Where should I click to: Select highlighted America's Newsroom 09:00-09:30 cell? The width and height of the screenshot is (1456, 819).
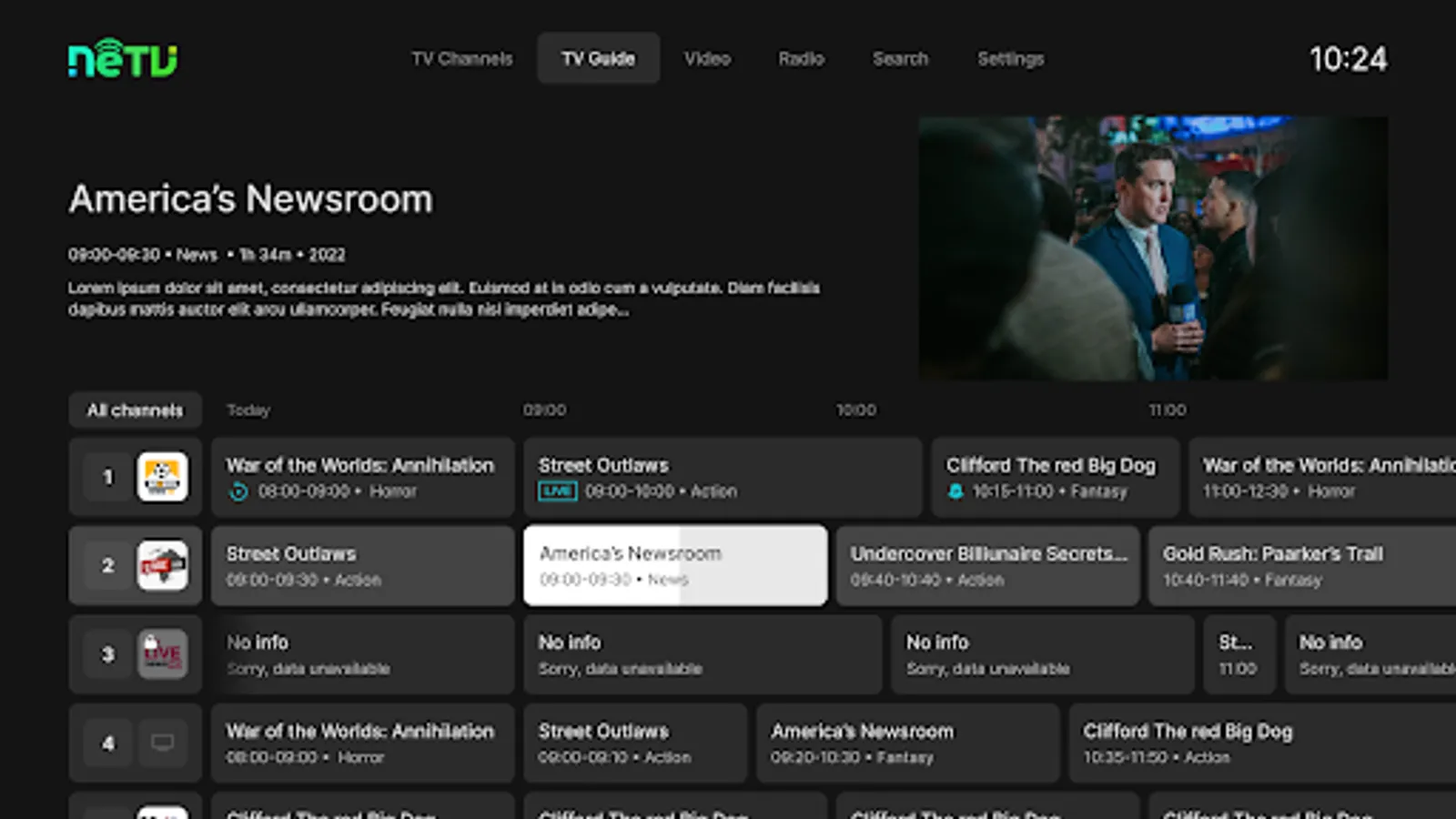click(x=675, y=565)
